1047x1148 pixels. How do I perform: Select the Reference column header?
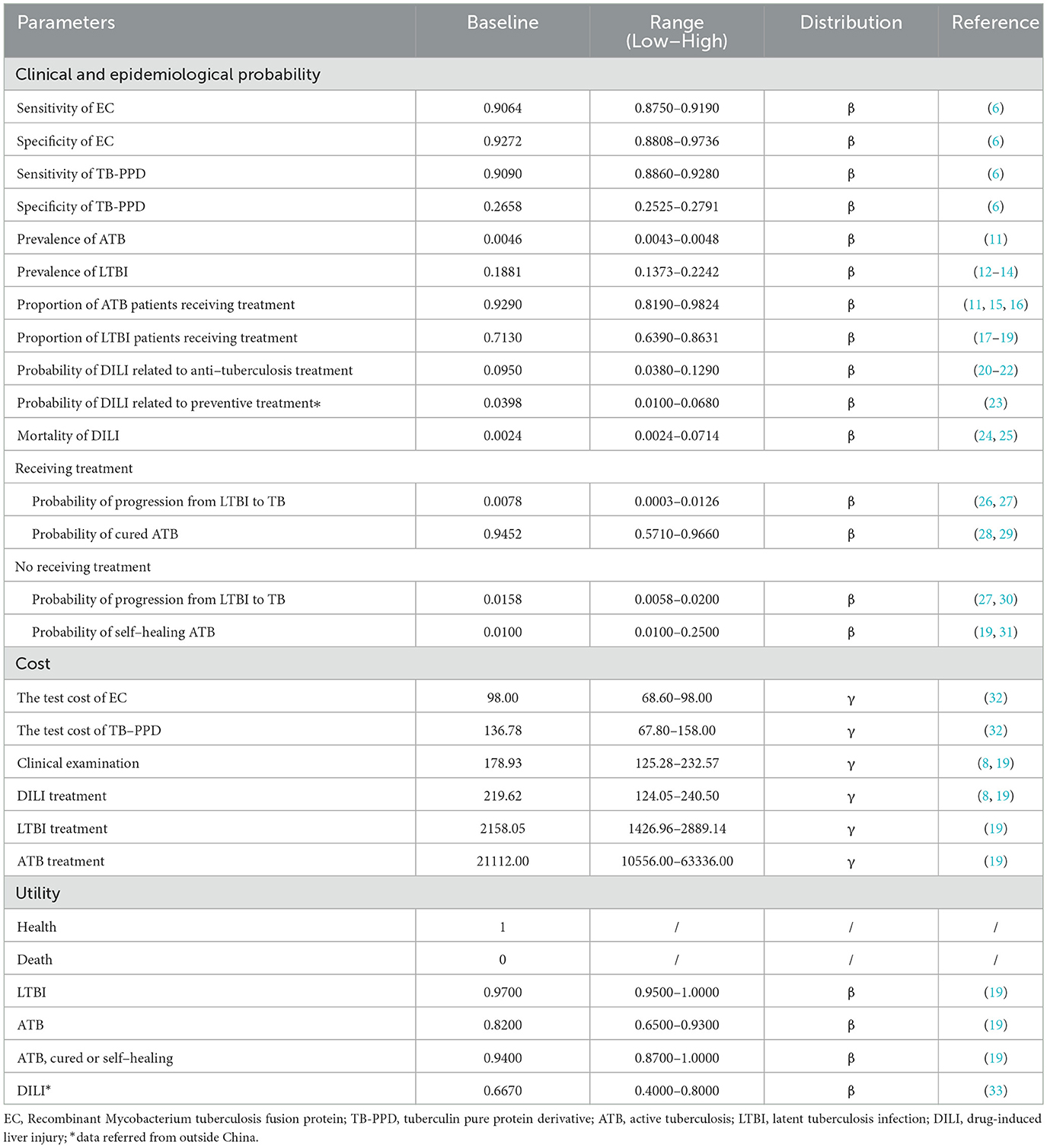tap(995, 23)
